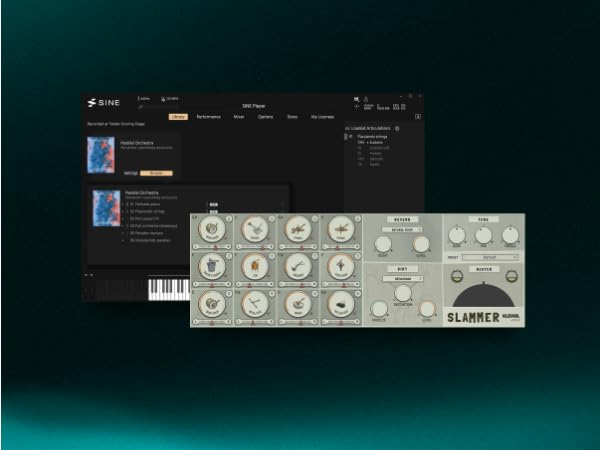Trigger the bowl and pestle pad in Slammer
Image resolution: width=600 pixels, height=450 pixels.
tap(298, 304)
